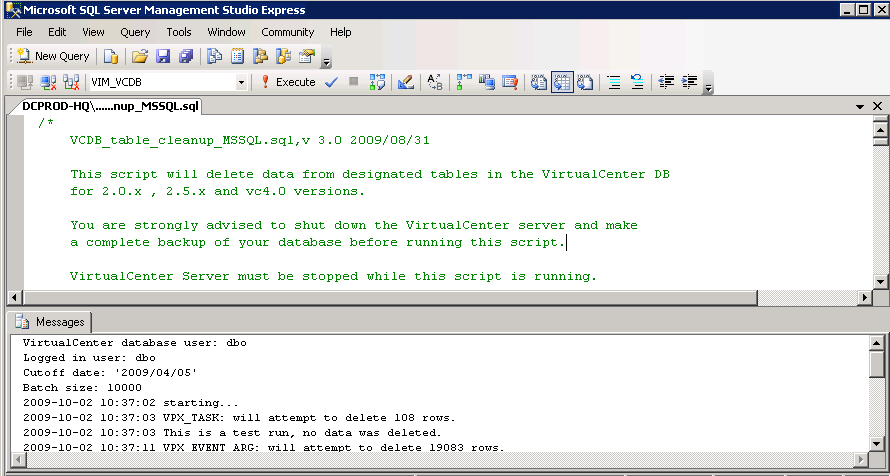The width and height of the screenshot is (890, 476).
Task: Expand the standard toolbar overflow options
Action: [327, 59]
